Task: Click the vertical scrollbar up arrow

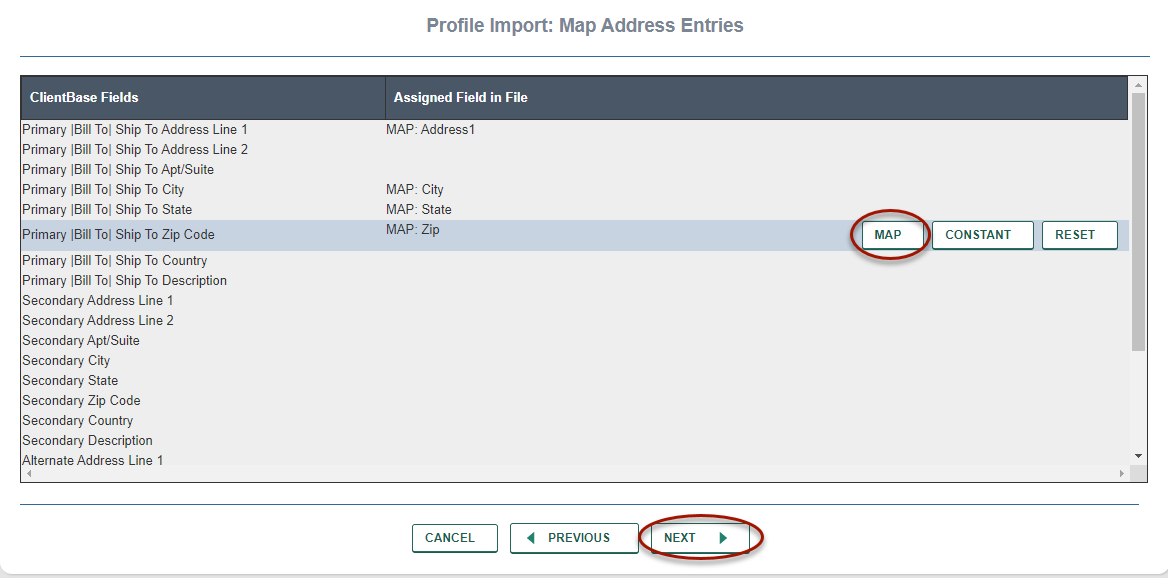Action: [1138, 85]
